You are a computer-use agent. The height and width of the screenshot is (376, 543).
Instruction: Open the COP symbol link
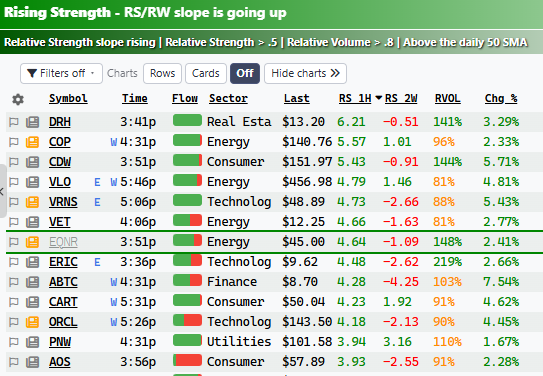point(60,142)
